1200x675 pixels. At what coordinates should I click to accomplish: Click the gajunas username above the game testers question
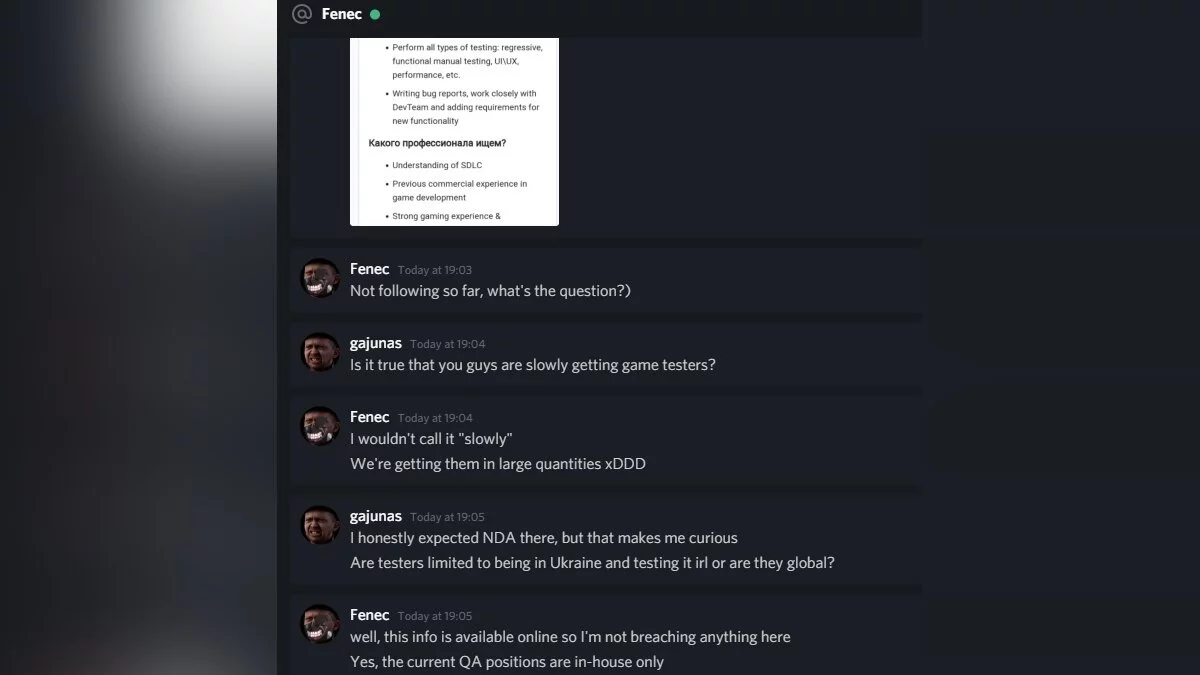tap(376, 343)
